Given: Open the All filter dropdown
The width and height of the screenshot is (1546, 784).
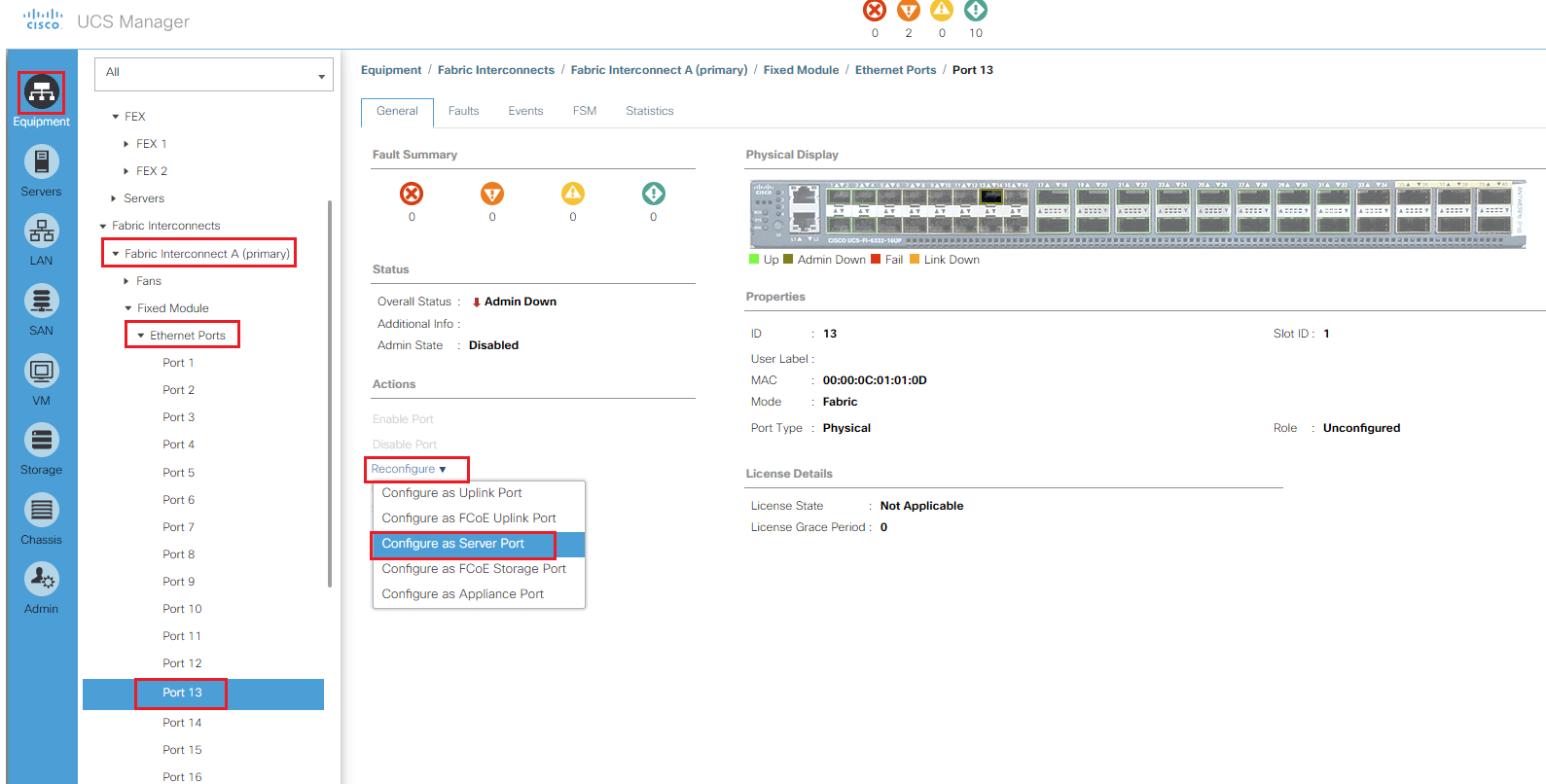Looking at the screenshot, I should [214, 74].
